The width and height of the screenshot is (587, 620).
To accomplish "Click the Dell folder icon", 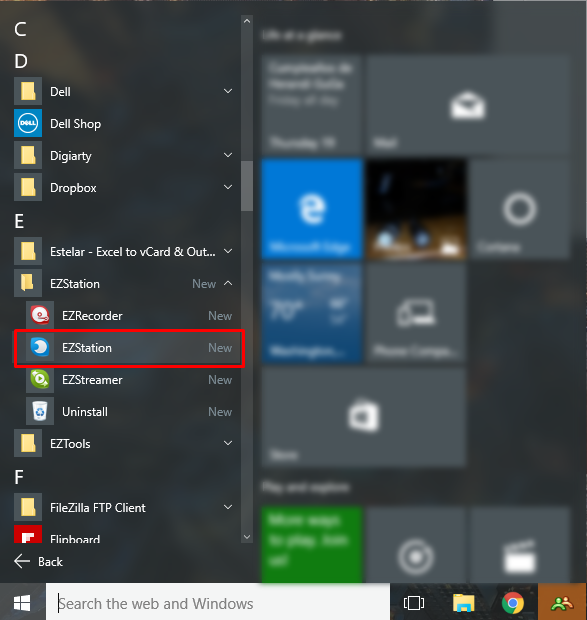I will 28,91.
